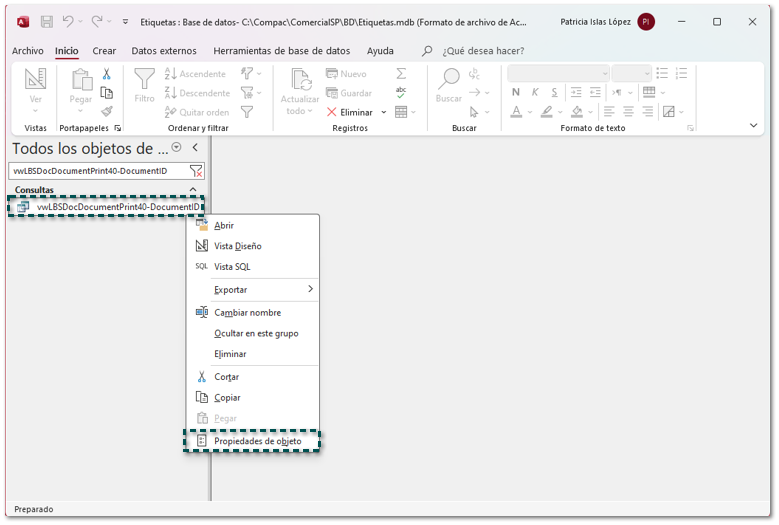
Task: Click the Save icon in quick access toolbar
Action: 46,21
